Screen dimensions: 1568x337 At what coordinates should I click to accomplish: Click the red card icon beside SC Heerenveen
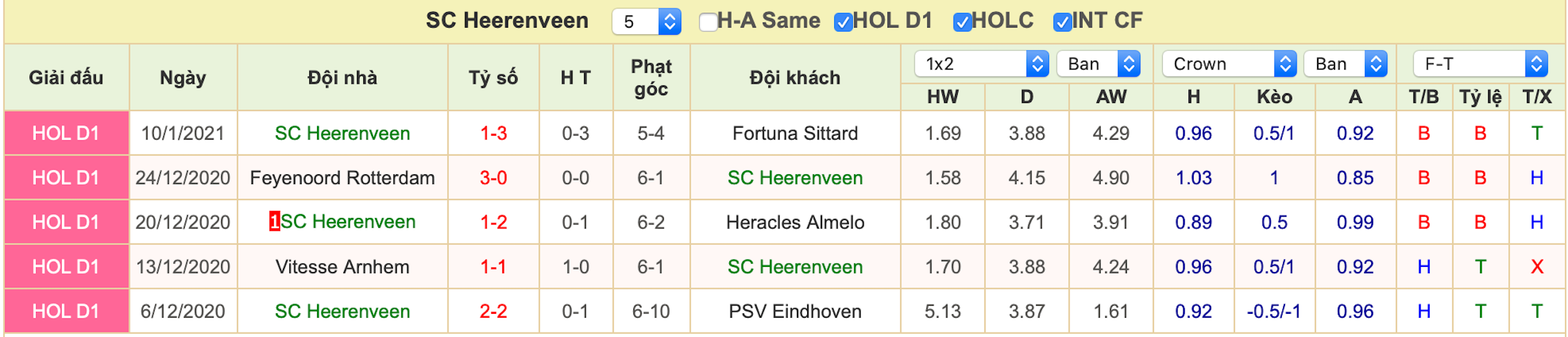coord(275,222)
